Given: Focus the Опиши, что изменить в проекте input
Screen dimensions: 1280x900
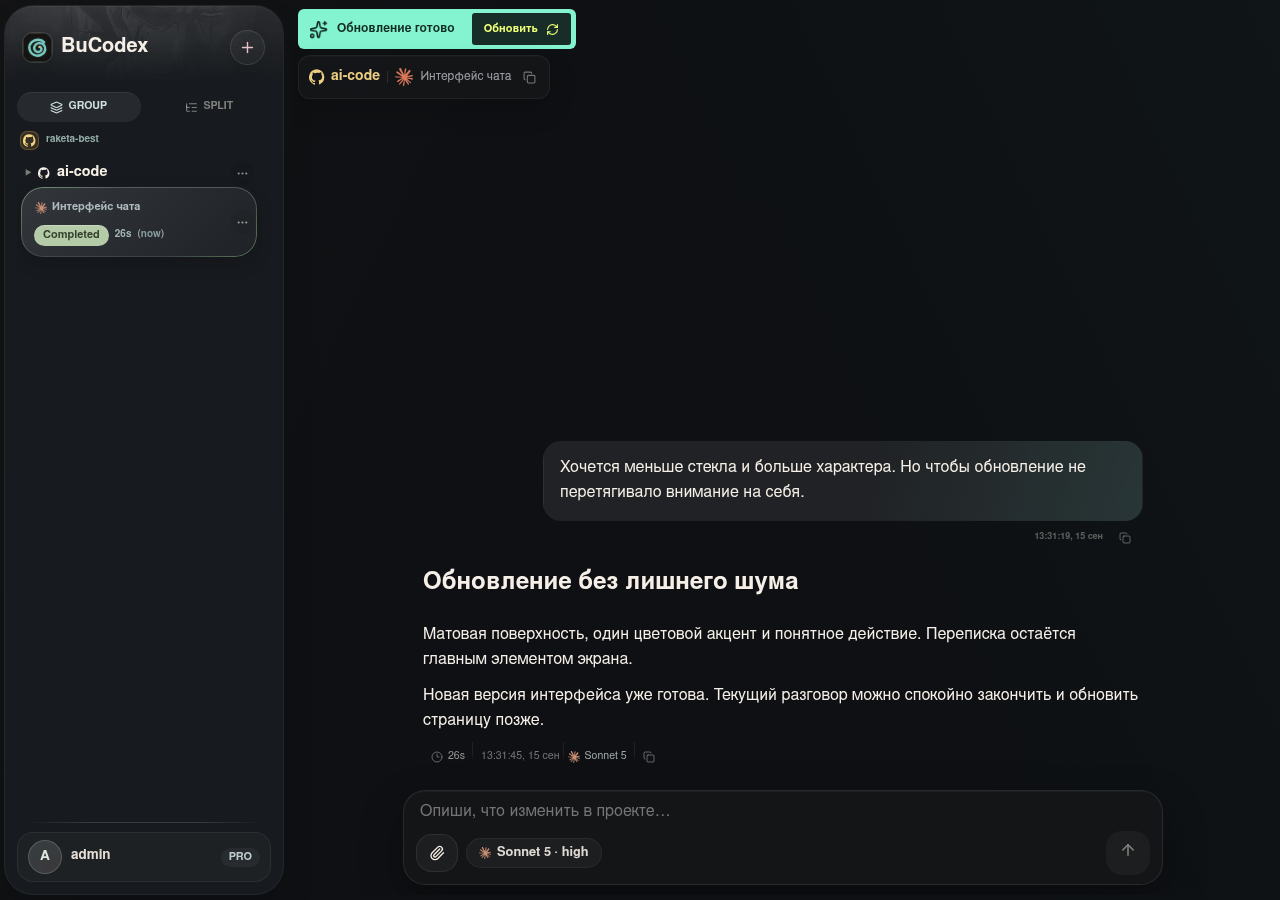Looking at the screenshot, I should [x=782, y=811].
